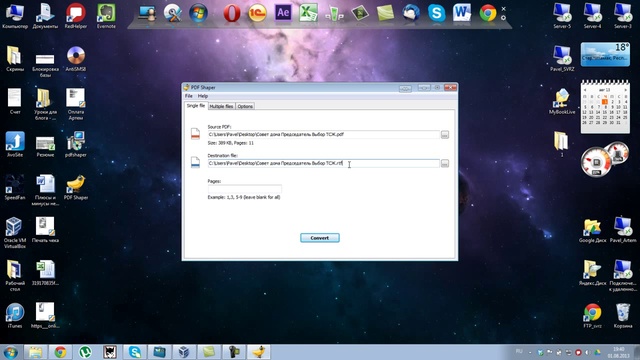Open the Help menu in PDF Shaper
640x360 pixels.
(203, 96)
